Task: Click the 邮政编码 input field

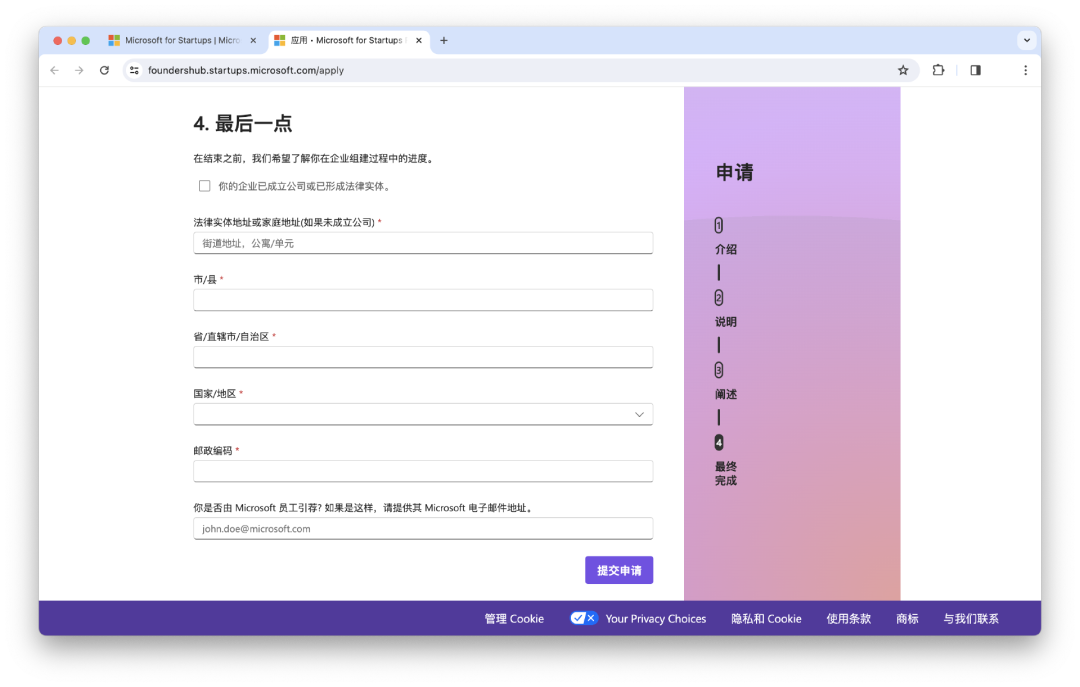Action: pos(423,471)
